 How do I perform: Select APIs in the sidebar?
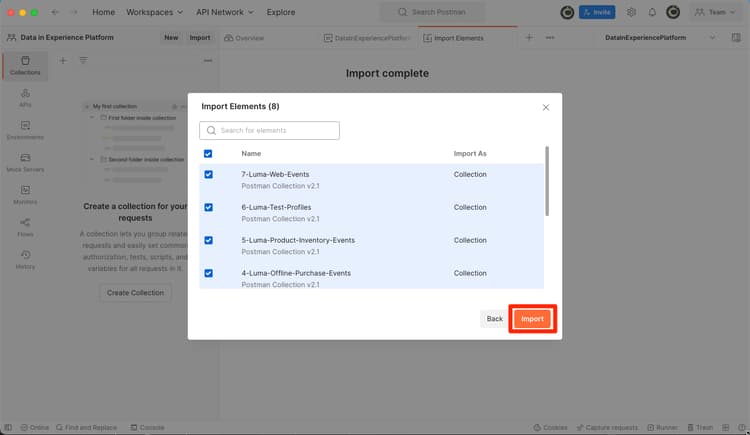coord(25,98)
